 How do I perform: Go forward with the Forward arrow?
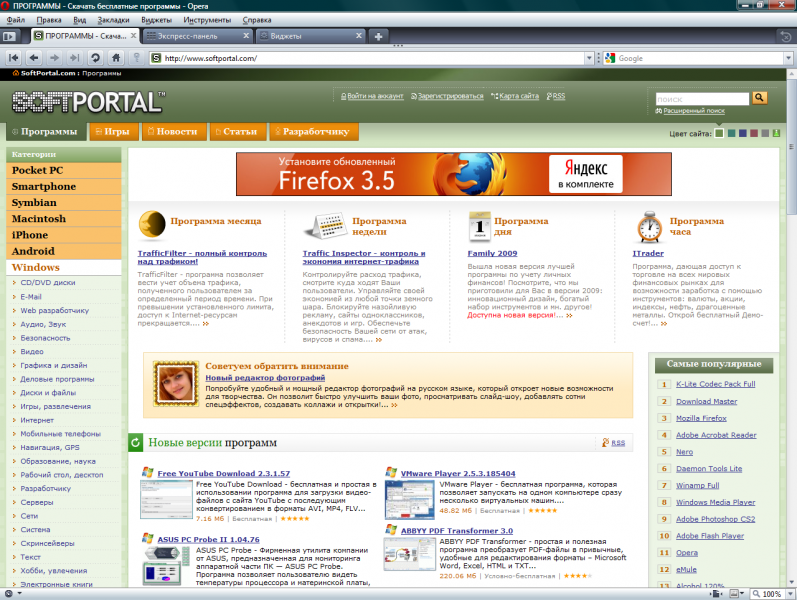(54, 58)
